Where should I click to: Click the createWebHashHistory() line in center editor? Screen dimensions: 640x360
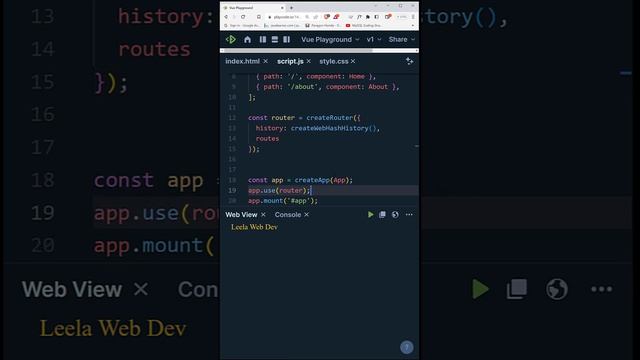[318, 128]
